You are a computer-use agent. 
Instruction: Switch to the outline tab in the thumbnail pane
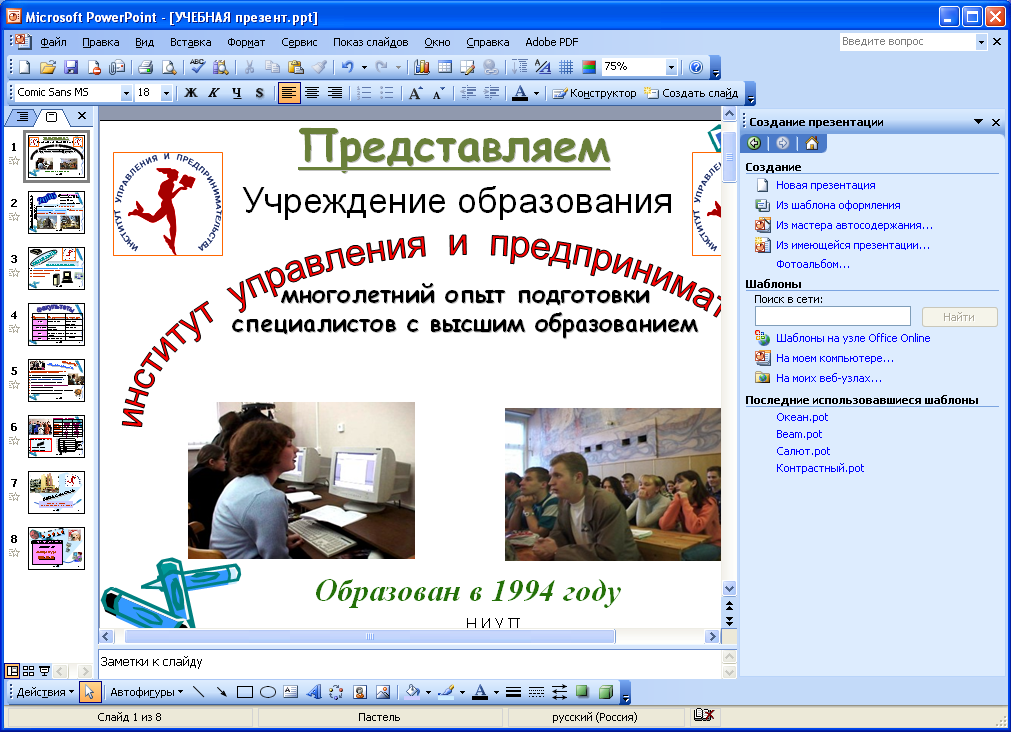22,116
